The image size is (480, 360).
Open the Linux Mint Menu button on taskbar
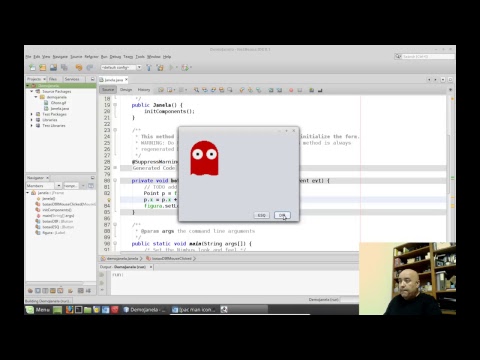tap(39, 310)
